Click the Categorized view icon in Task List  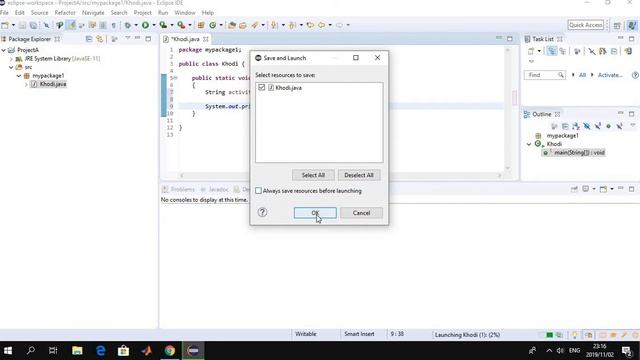551,51
